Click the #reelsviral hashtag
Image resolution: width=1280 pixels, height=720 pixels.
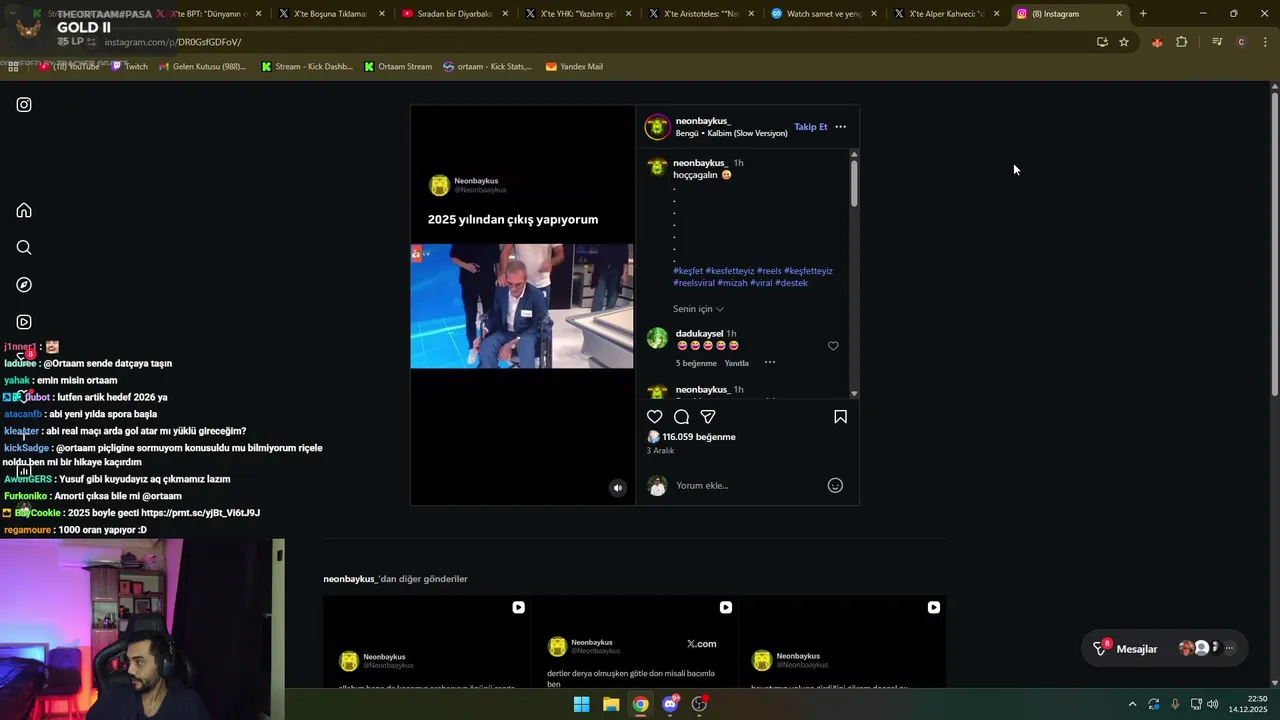click(694, 283)
